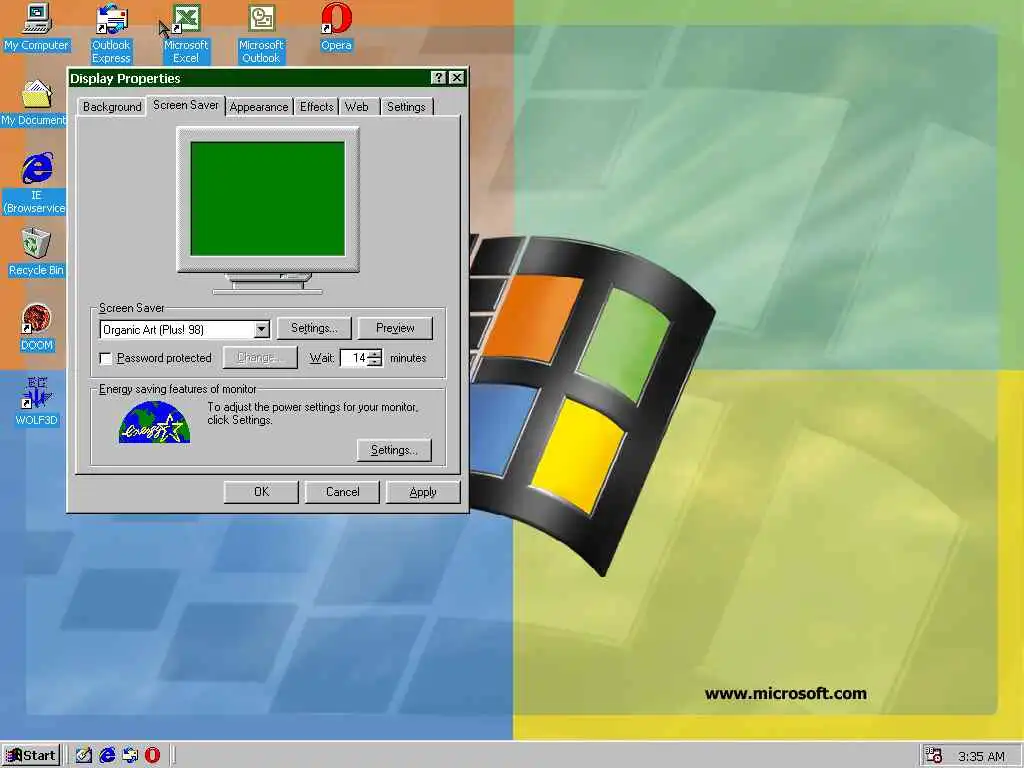Go to the Settings tab
Screen dimensions: 1024x768
click(406, 106)
